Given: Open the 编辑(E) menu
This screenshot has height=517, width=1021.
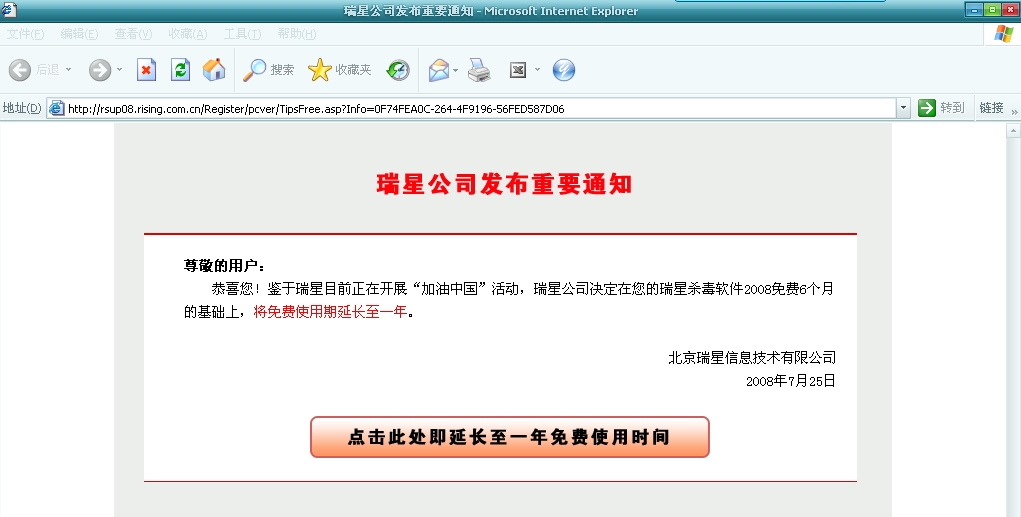Looking at the screenshot, I should 79,34.
